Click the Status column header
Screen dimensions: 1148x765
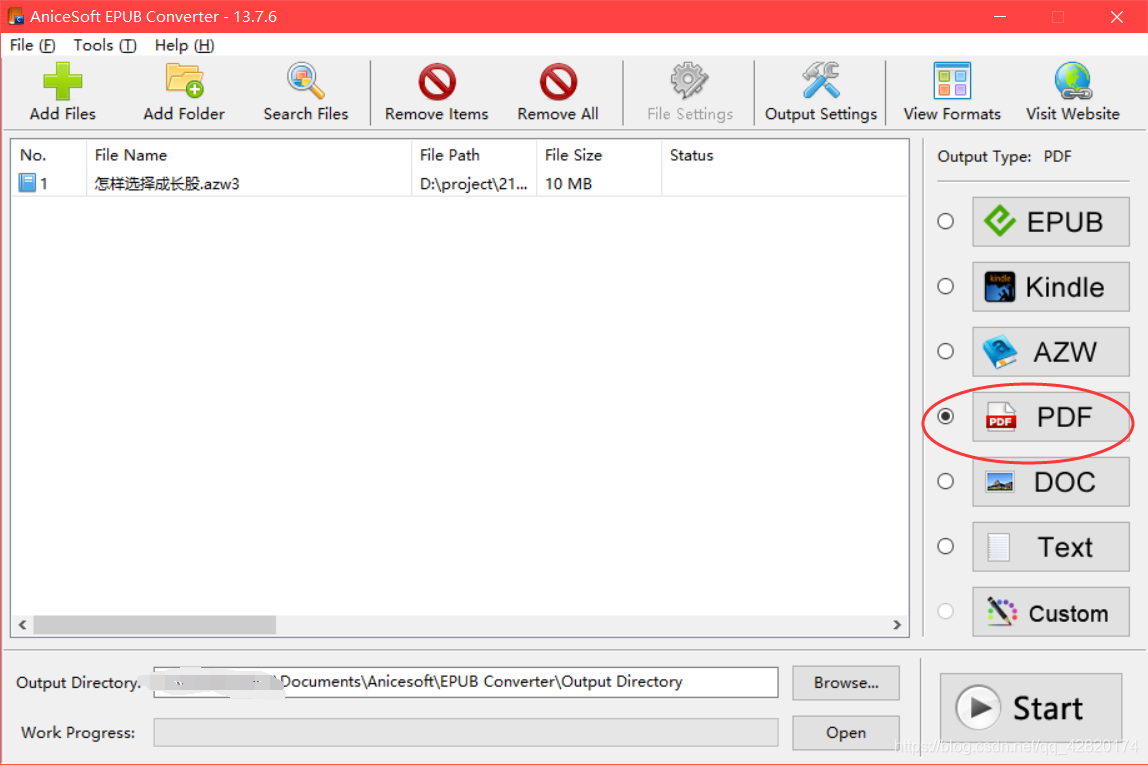[785, 155]
